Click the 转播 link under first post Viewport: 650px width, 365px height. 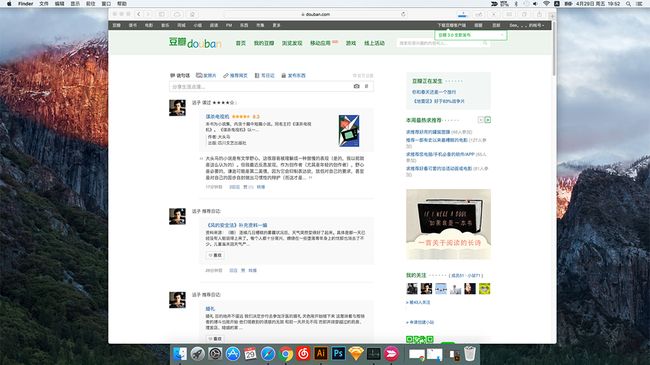(261, 187)
